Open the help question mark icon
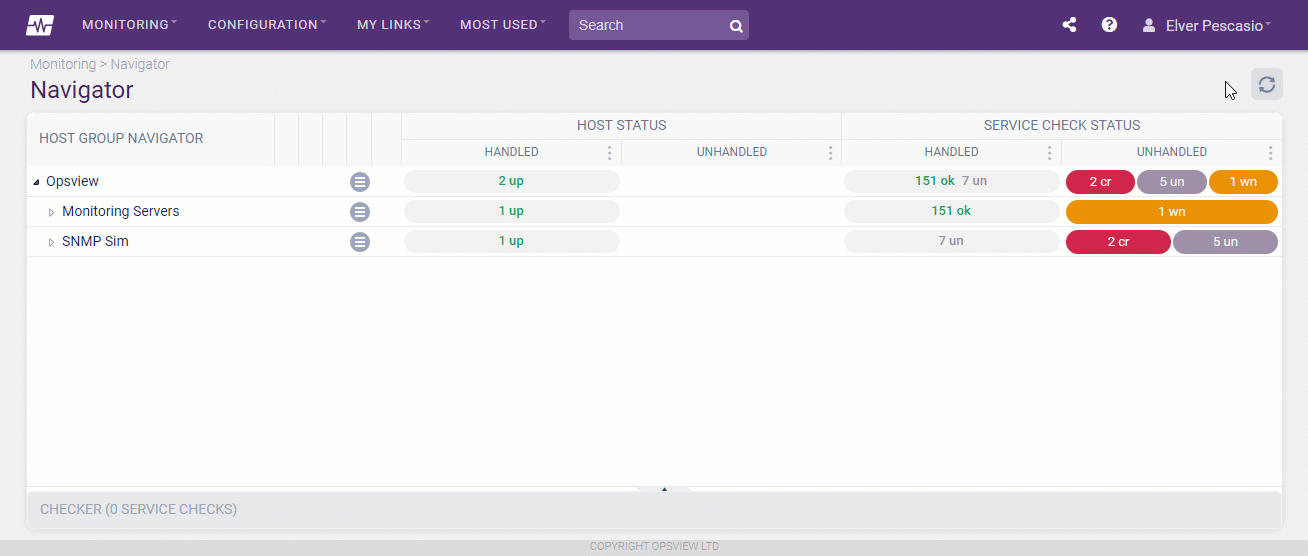Screen dimensions: 1308x556 pos(1109,25)
